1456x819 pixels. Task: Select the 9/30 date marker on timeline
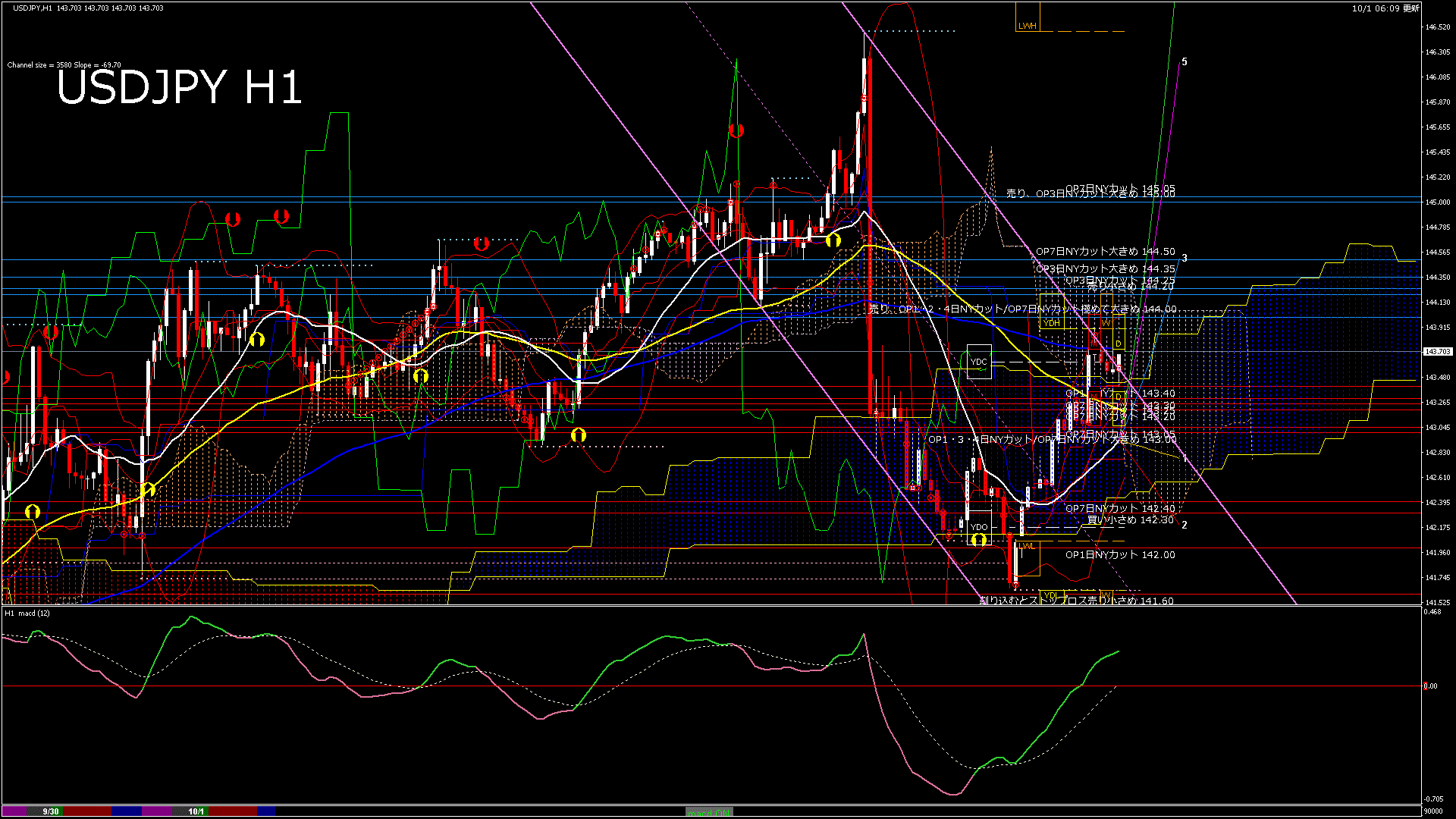[x=51, y=811]
